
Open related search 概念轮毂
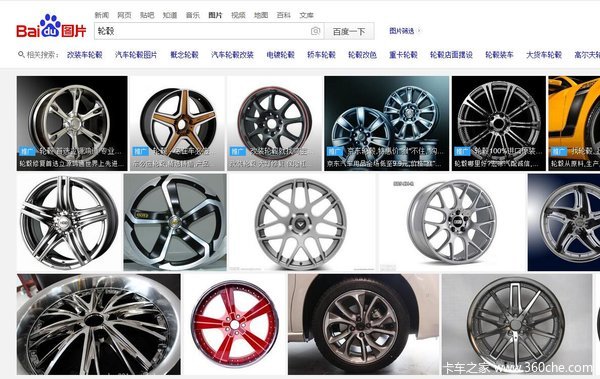click(184, 55)
